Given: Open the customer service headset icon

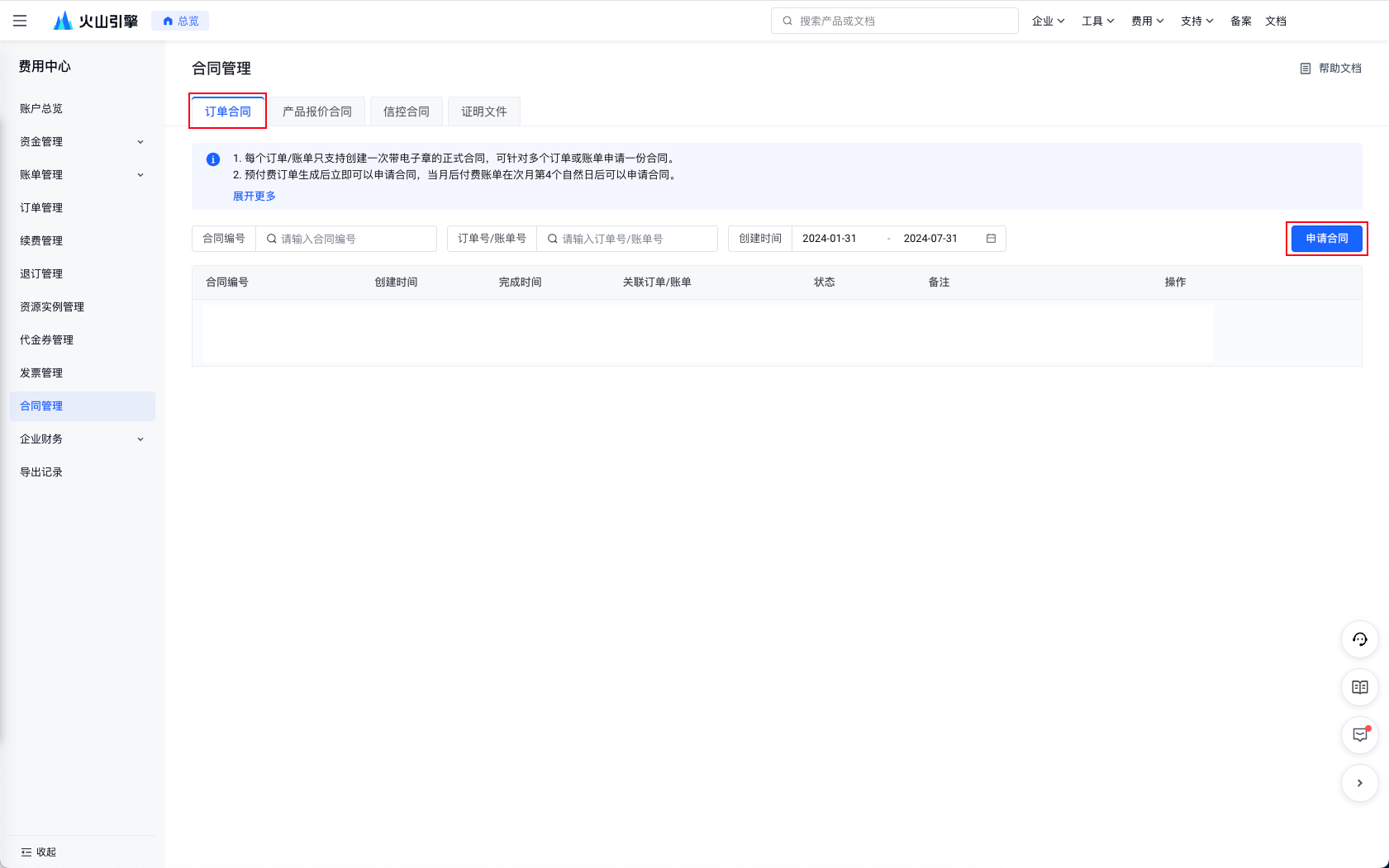Looking at the screenshot, I should (x=1359, y=639).
